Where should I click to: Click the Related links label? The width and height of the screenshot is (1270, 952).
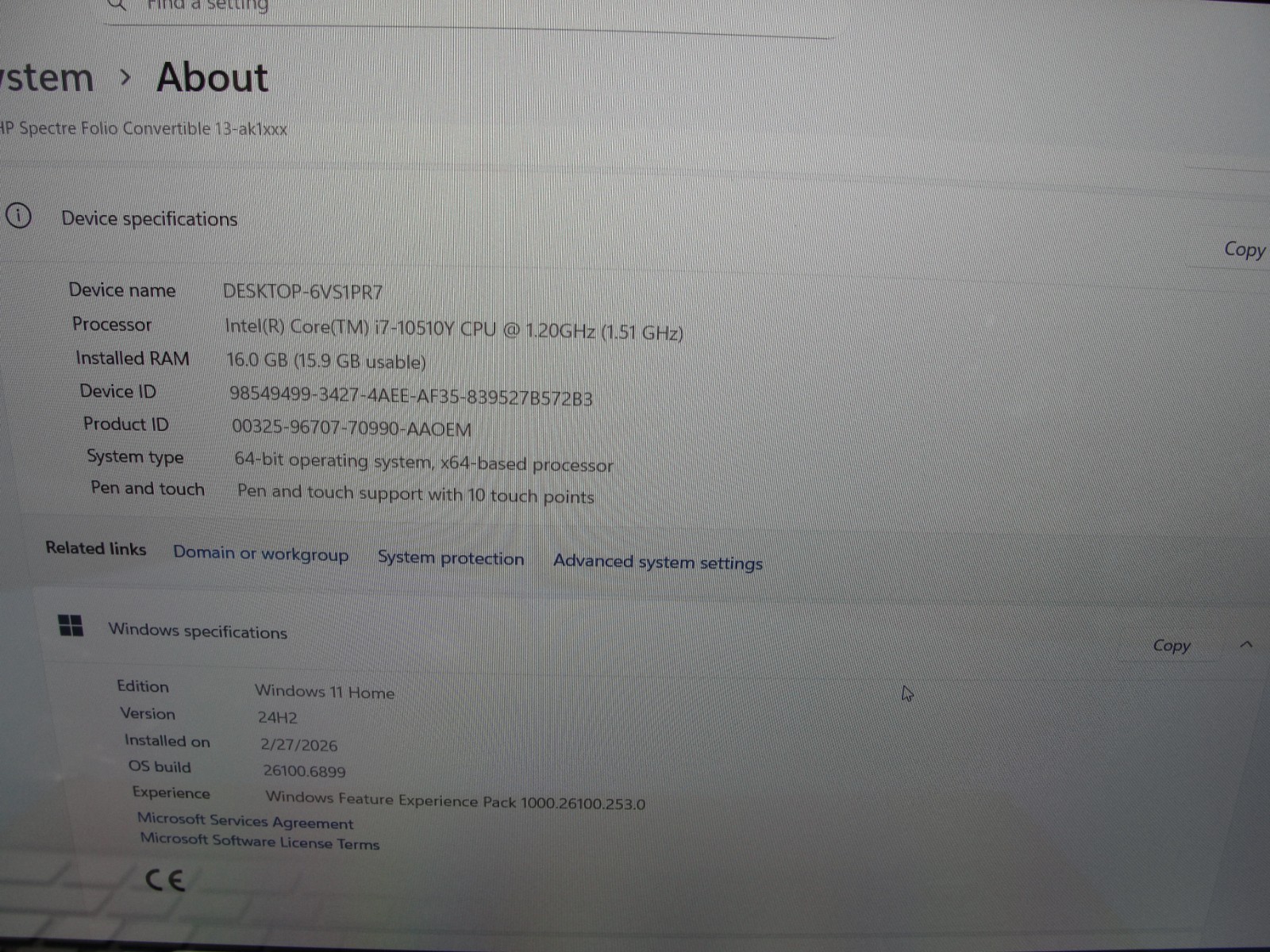pyautogui.click(x=96, y=548)
